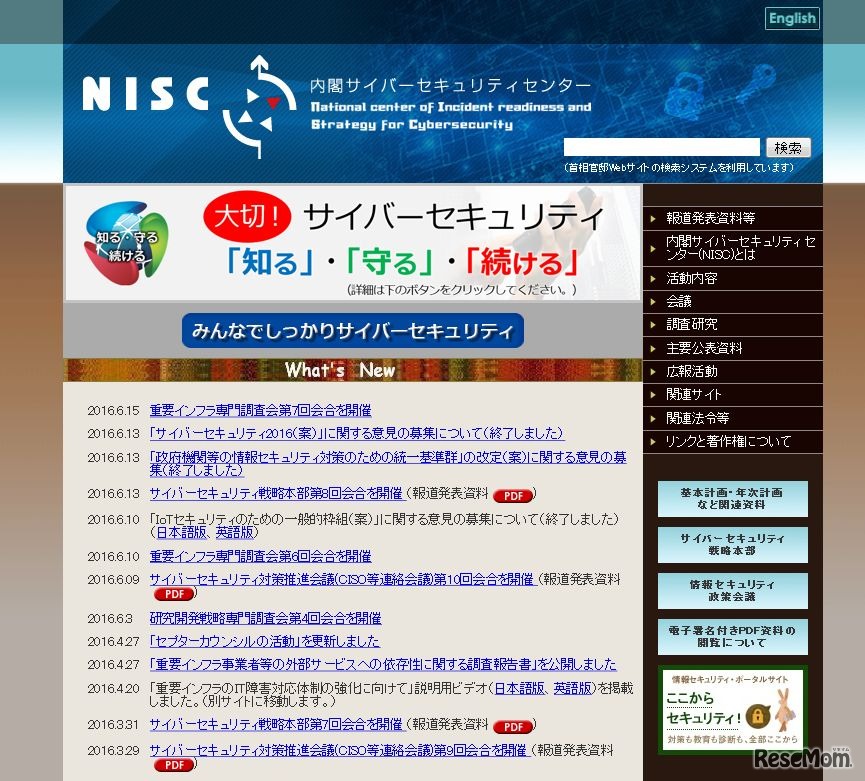Open 広報活動 menu item
Viewport: 865px width, 781px height.
733,372
